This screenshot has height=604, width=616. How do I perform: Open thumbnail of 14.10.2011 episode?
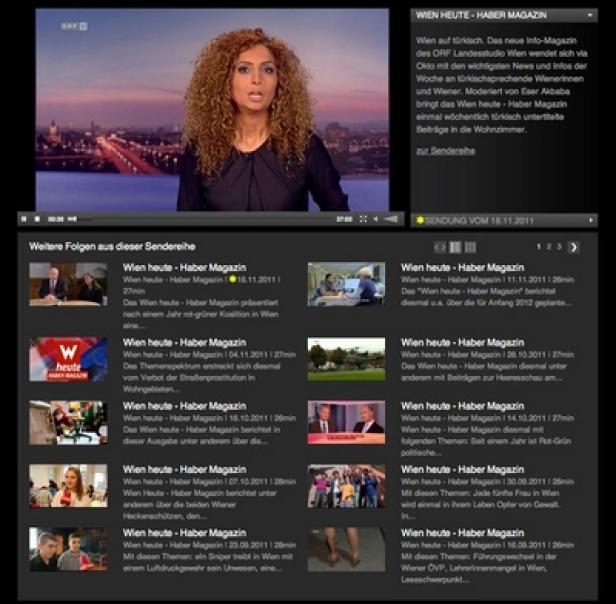point(346,422)
